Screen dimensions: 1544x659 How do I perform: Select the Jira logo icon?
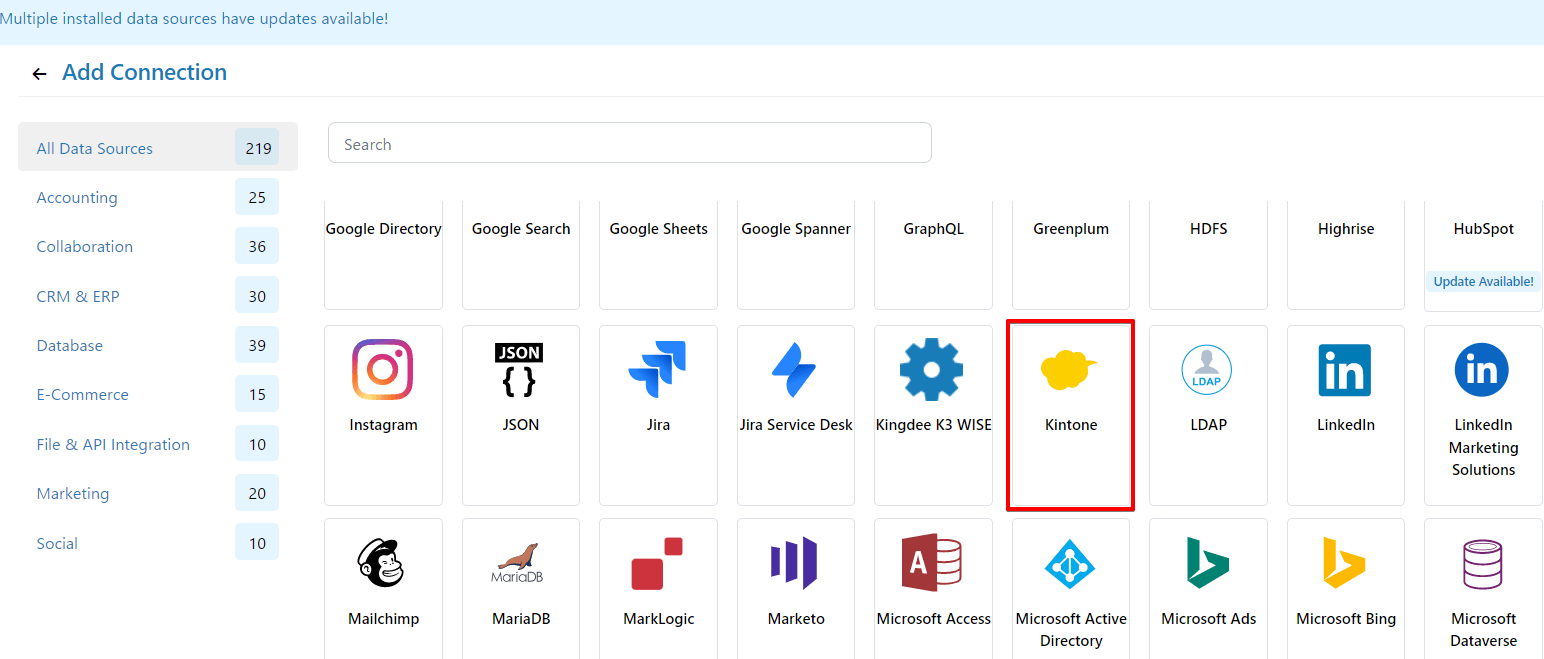point(657,370)
